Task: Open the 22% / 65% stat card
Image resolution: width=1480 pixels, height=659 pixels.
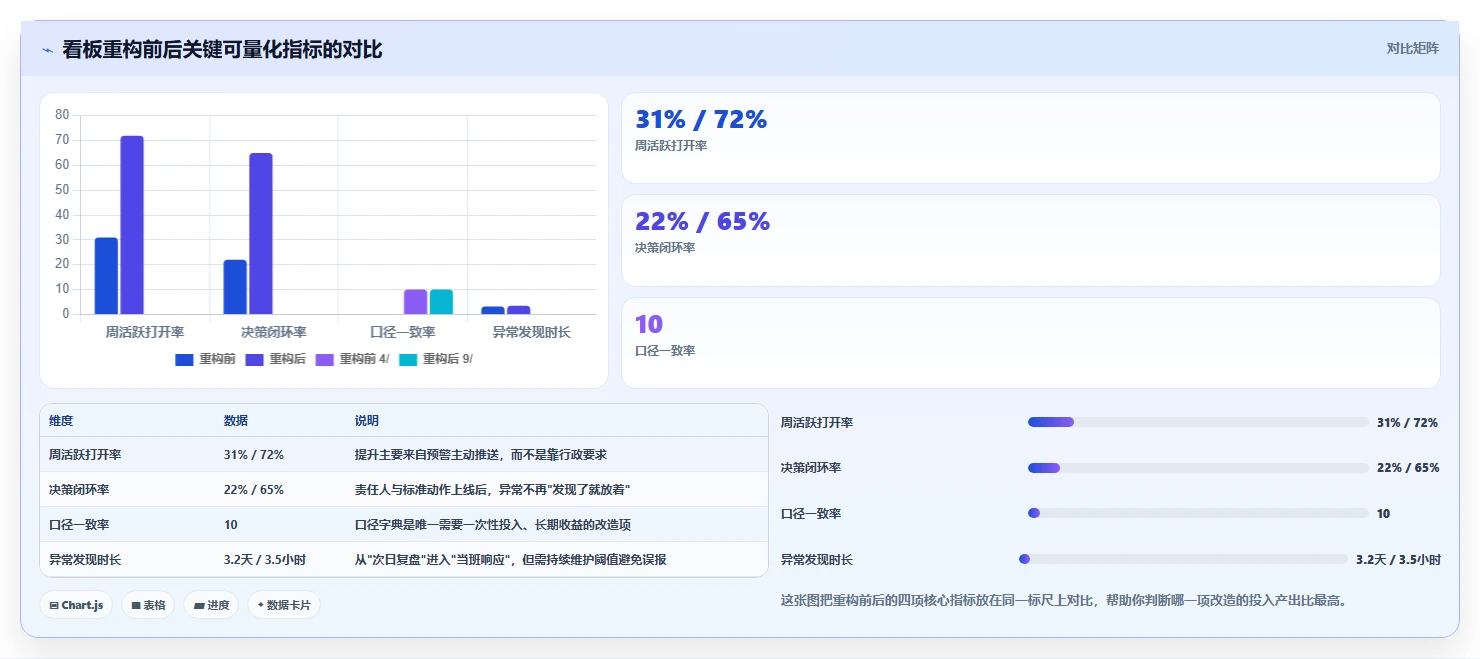Action: pyautogui.click(x=1031, y=240)
